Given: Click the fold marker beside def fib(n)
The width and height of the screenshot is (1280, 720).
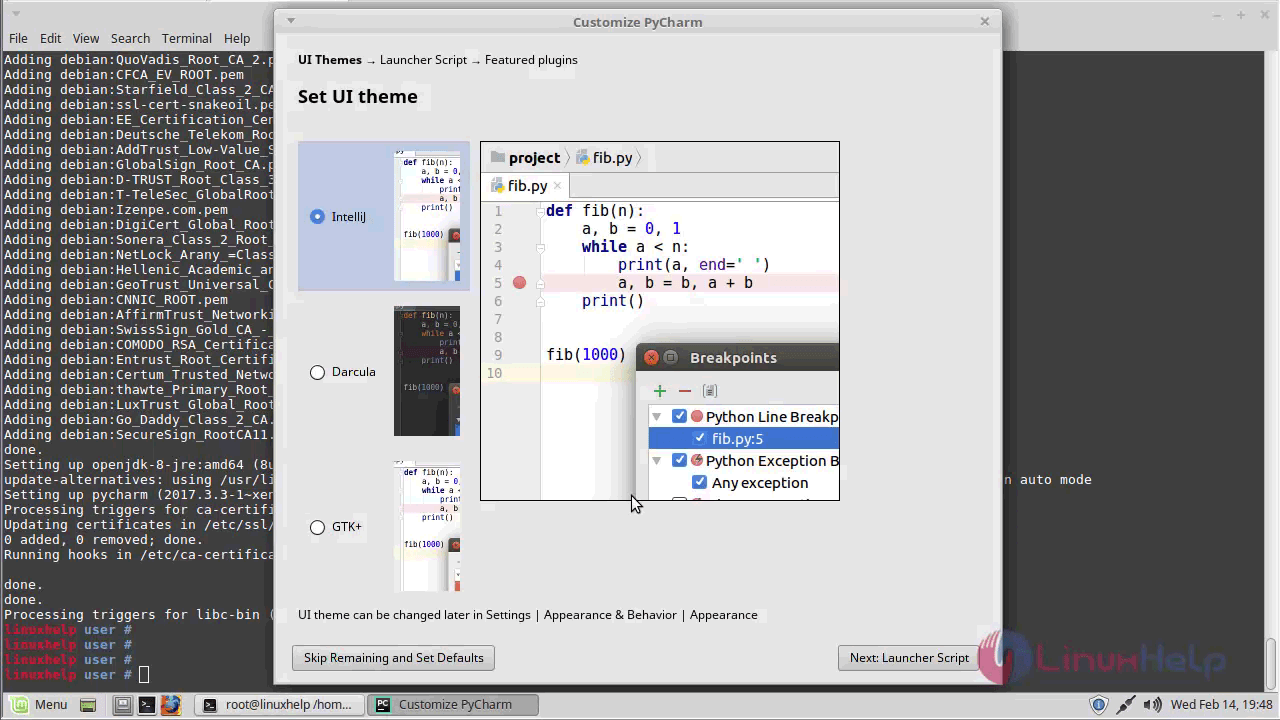Looking at the screenshot, I should click(x=540, y=211).
